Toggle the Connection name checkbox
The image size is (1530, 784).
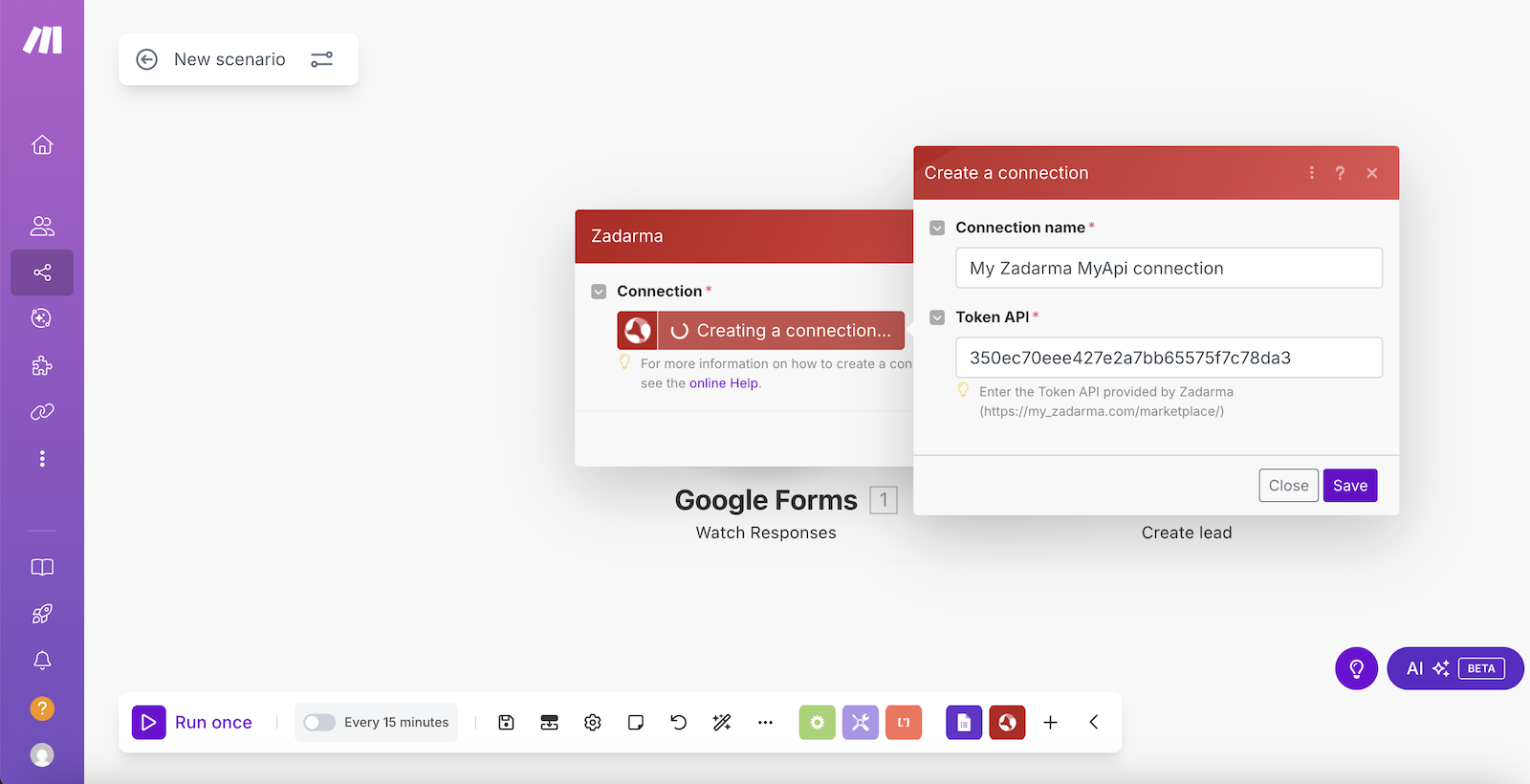point(937,228)
